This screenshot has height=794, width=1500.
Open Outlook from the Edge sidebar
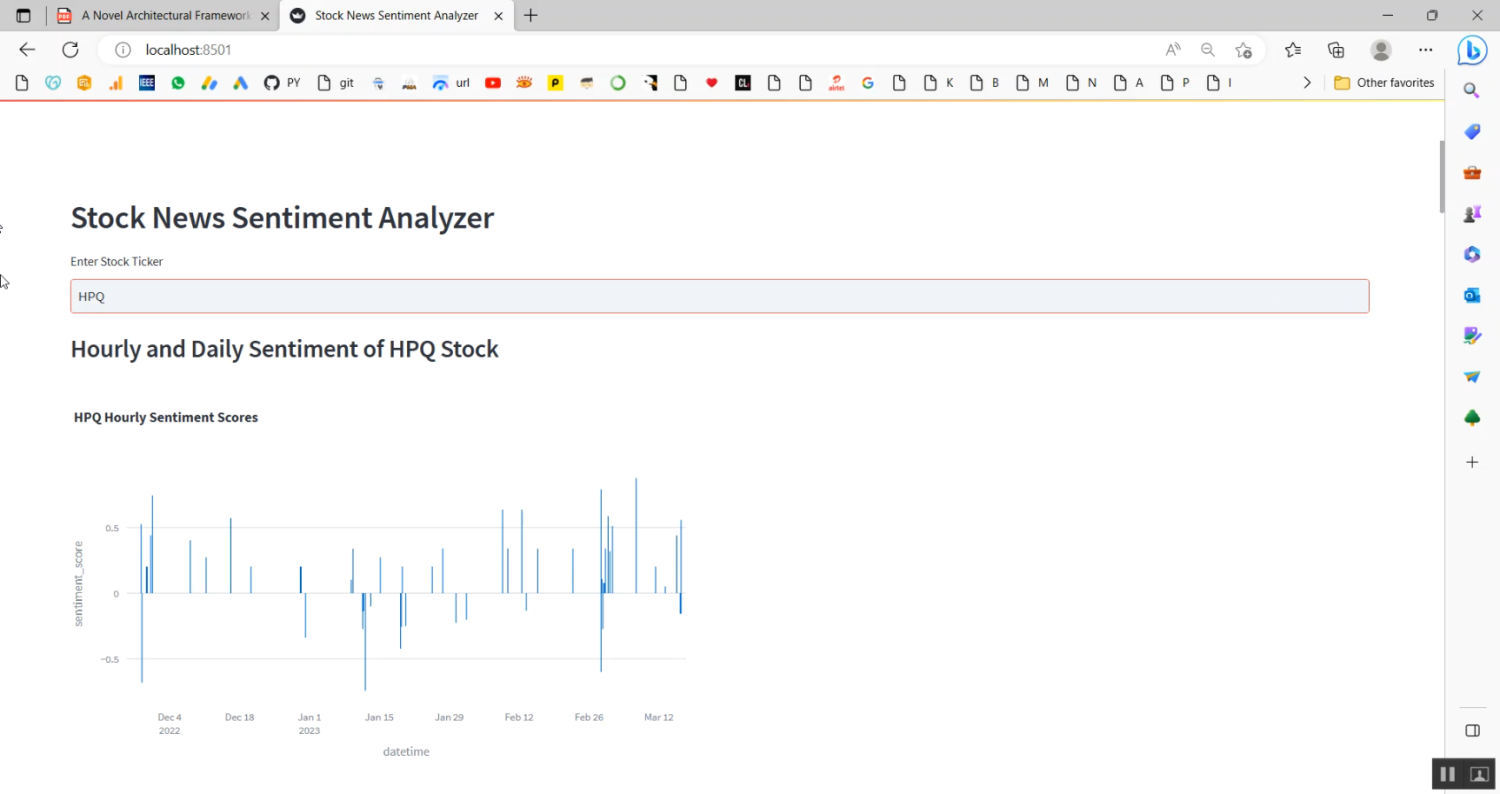[x=1472, y=295]
